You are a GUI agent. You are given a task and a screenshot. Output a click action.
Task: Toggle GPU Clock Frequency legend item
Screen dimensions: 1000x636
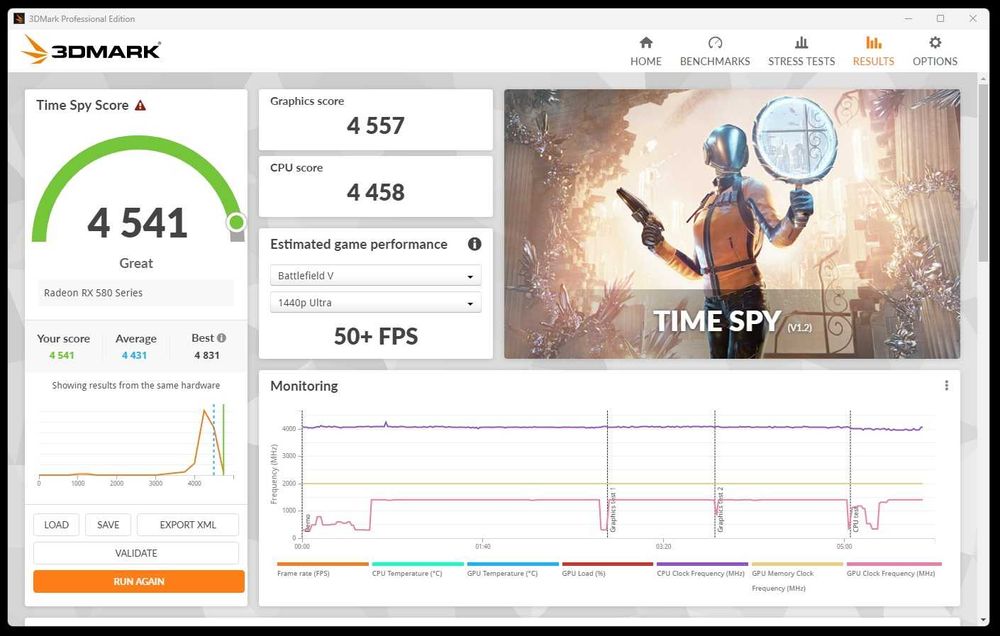click(x=893, y=569)
